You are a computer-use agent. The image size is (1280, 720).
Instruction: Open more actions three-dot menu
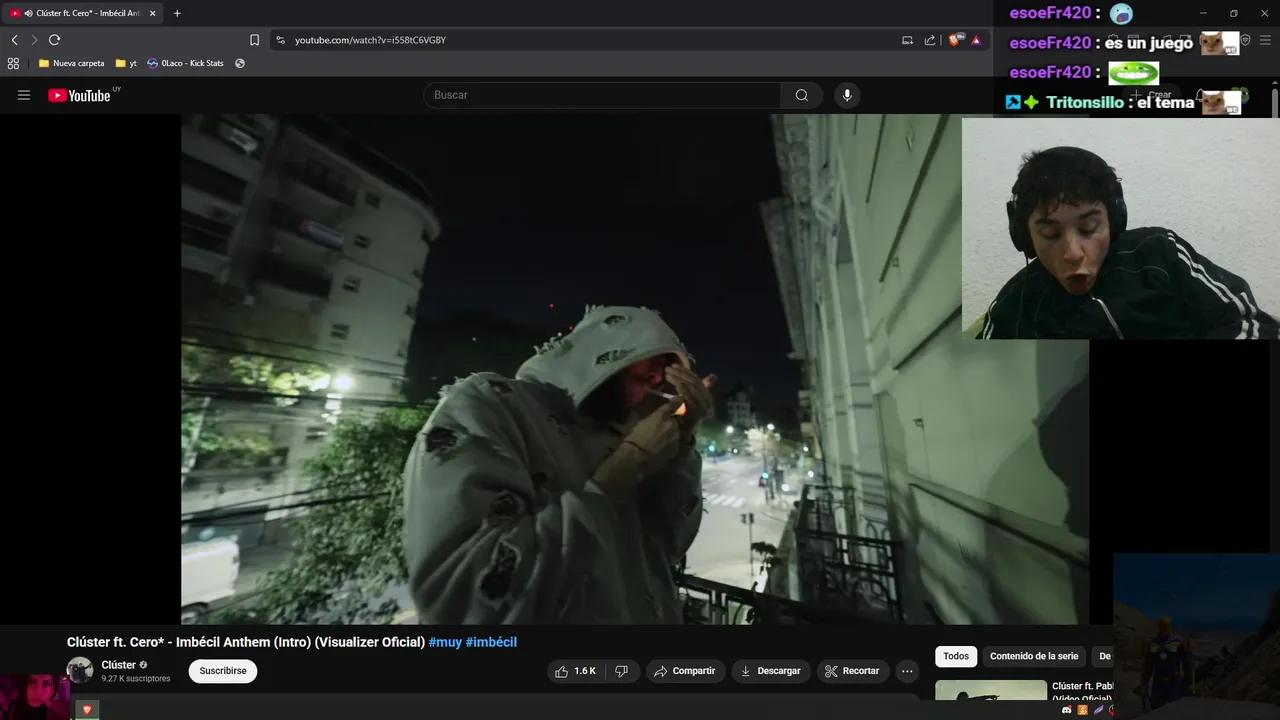907,671
